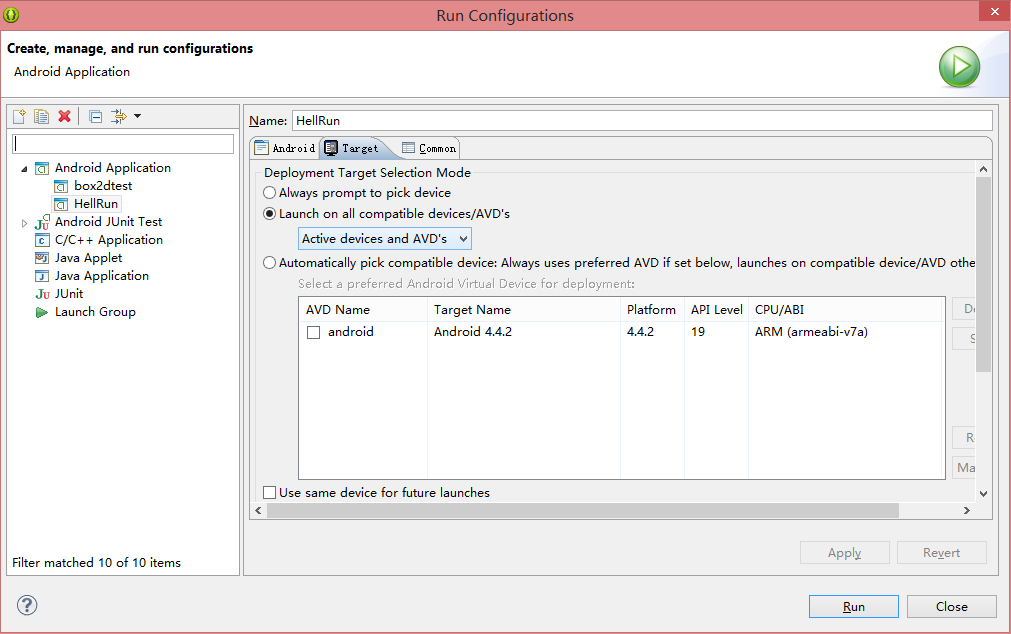
Task: Click the New launch configuration icon
Action: (x=19, y=116)
